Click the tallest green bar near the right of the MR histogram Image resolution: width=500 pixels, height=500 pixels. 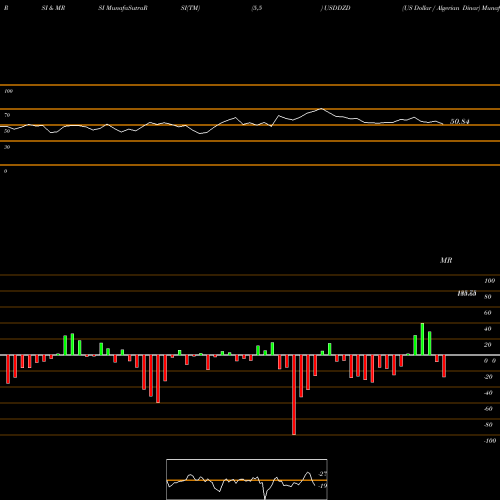pos(422,339)
